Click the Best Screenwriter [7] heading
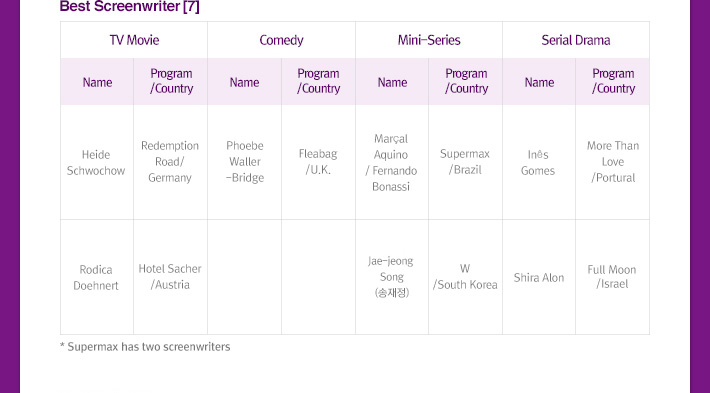 130,6
